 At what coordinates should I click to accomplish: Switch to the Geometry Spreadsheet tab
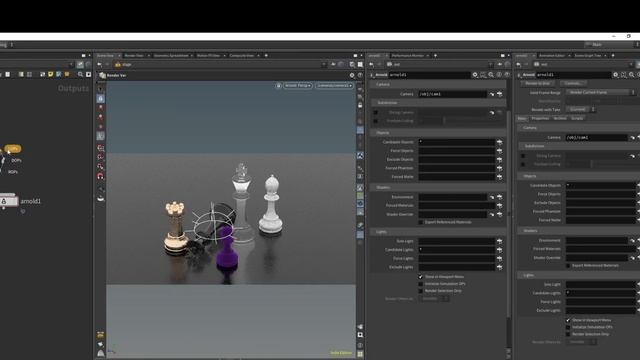tap(171, 56)
